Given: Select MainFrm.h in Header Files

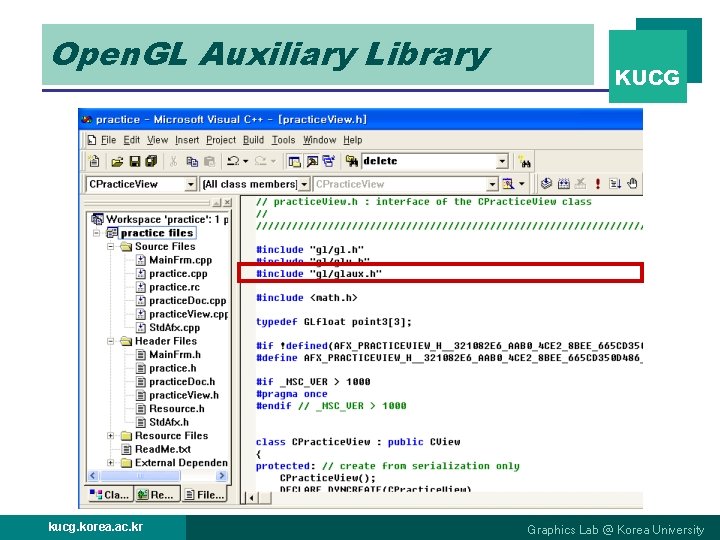Looking at the screenshot, I should (175, 355).
